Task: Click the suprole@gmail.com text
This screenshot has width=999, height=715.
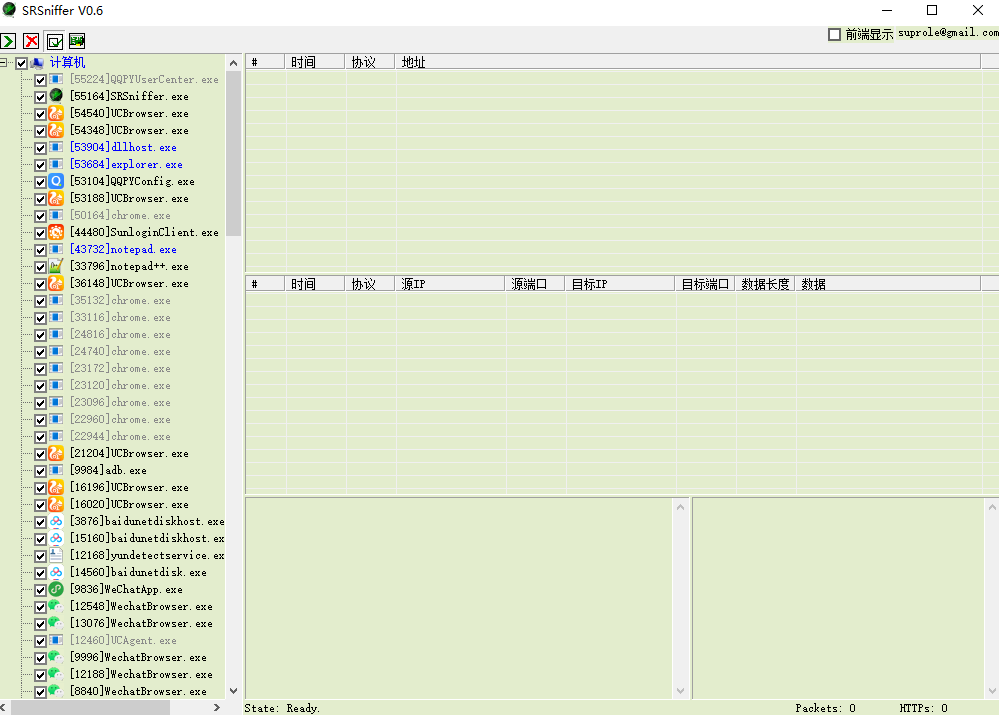Action: coord(948,32)
